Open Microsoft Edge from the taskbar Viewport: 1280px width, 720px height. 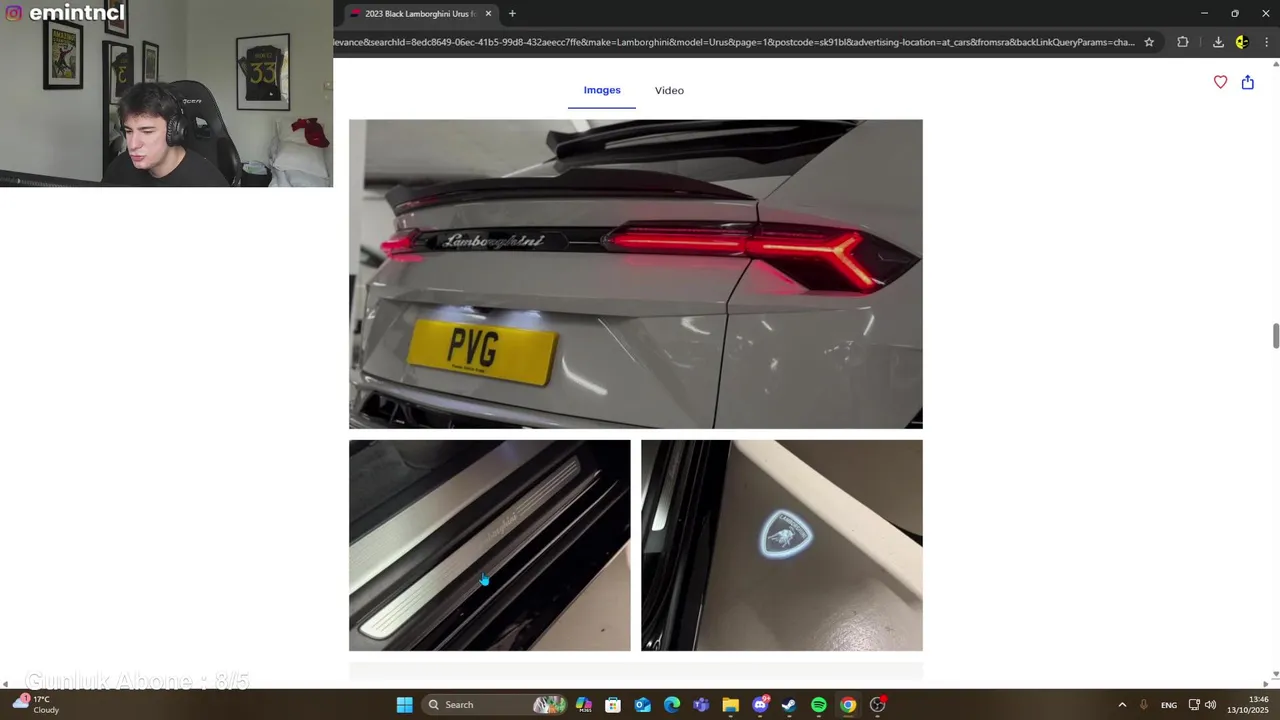pyautogui.click(x=672, y=705)
